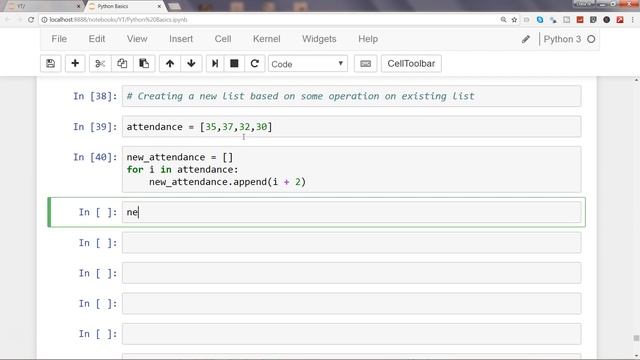
Task: Open the View menu
Action: point(137,39)
